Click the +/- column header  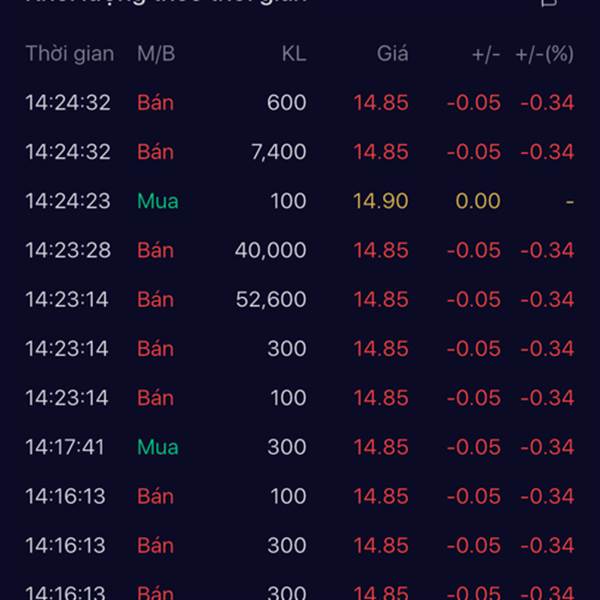485,54
